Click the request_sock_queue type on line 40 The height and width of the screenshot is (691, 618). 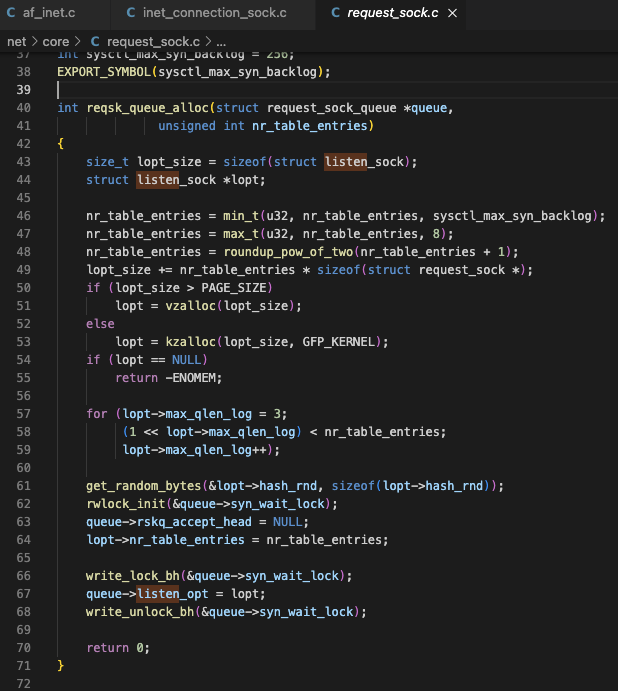pos(331,108)
